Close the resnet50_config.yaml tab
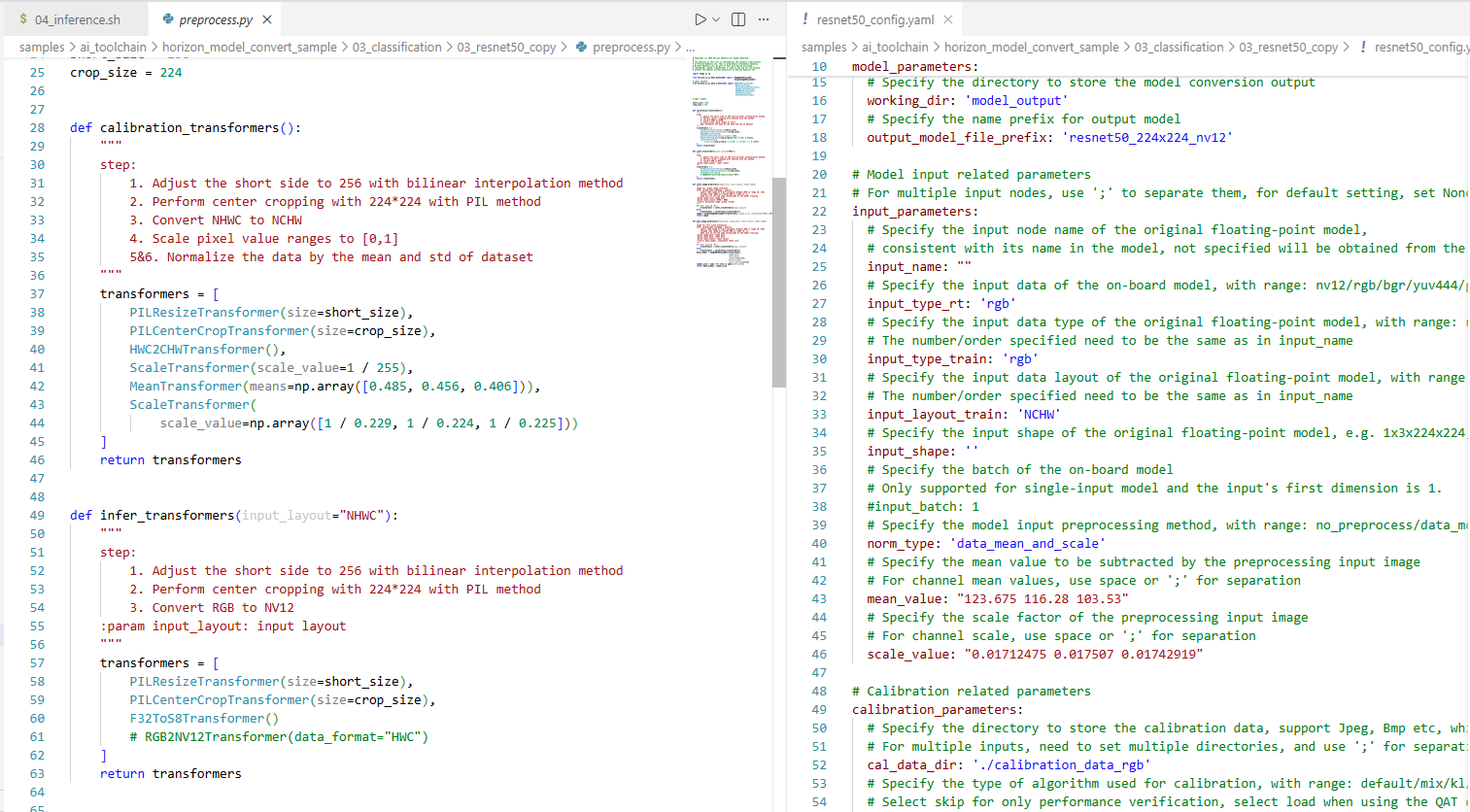Screen dimensions: 1470x812 click(948, 19)
